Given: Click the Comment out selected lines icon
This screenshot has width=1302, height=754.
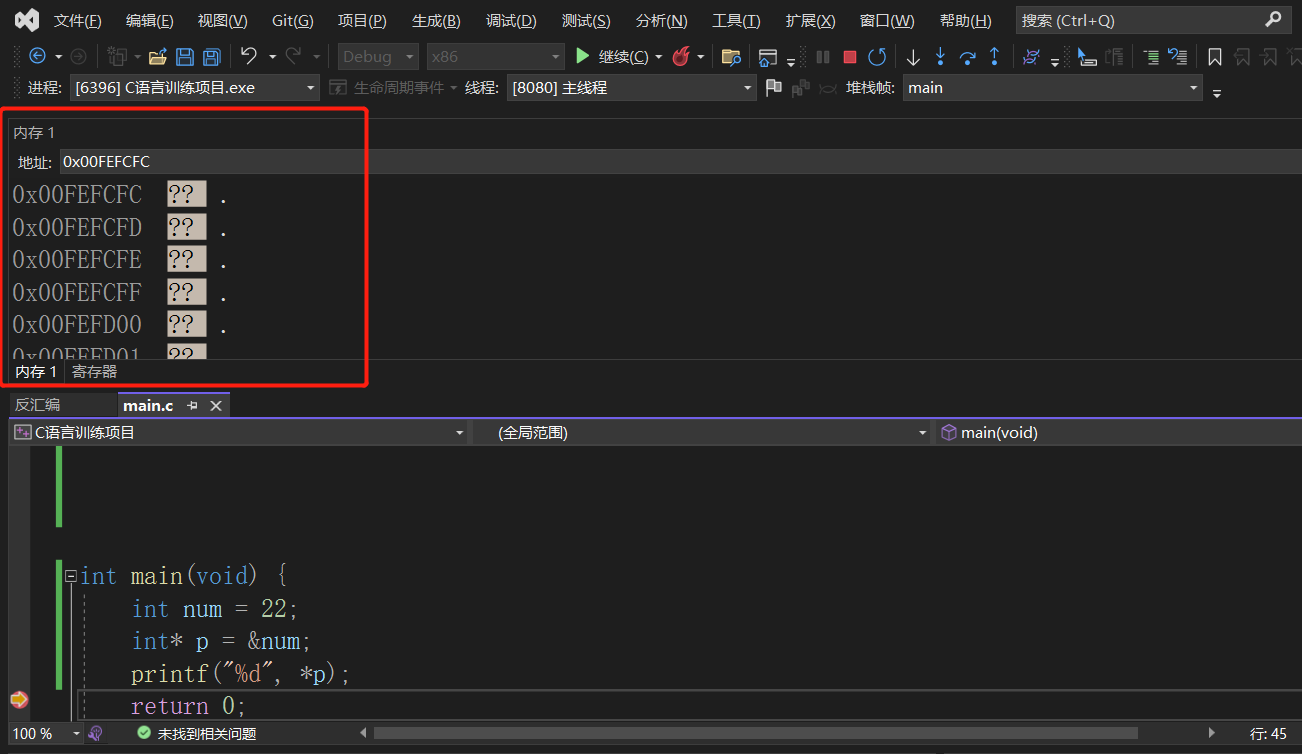Looking at the screenshot, I should tap(1151, 57).
